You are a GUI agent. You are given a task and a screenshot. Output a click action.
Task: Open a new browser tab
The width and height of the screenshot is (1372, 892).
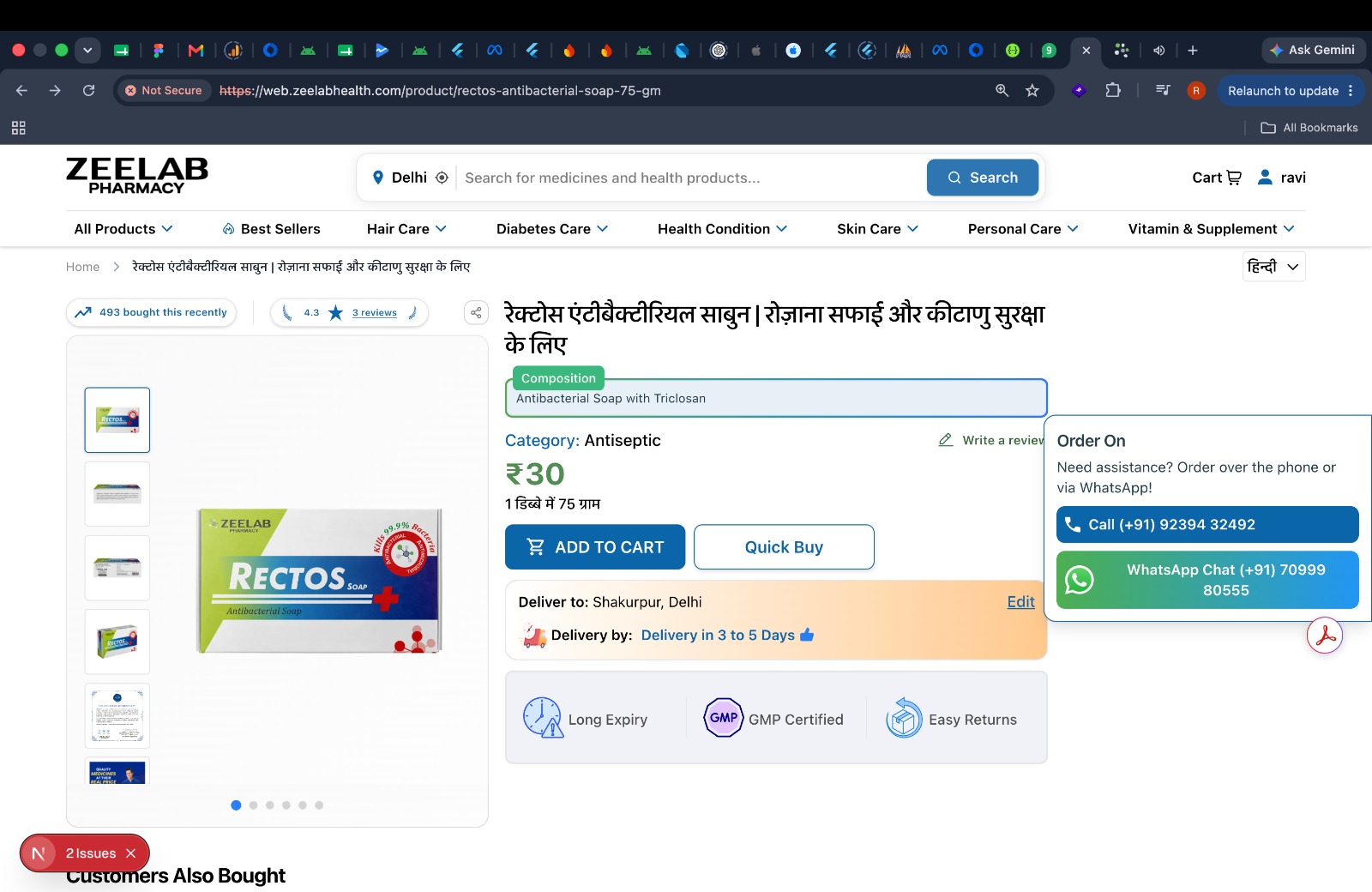1192,51
